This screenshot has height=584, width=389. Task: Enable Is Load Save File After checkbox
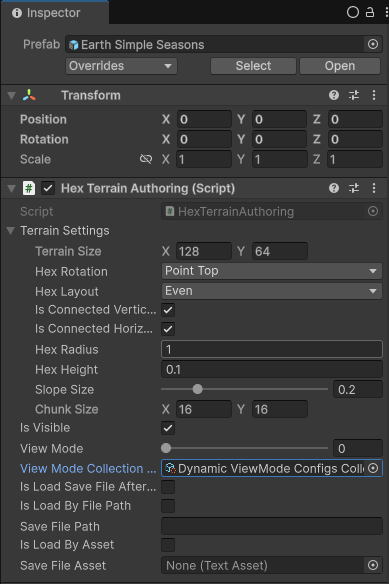(x=168, y=487)
